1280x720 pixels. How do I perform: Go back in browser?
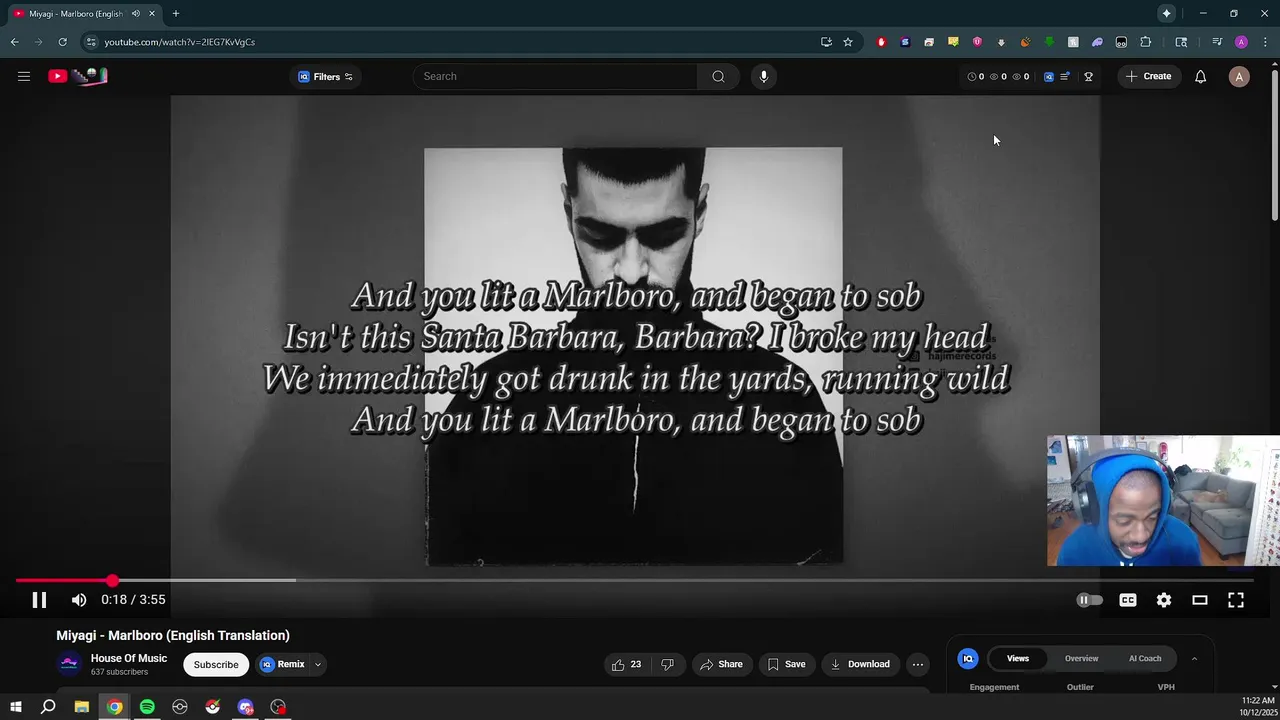pyautogui.click(x=14, y=42)
